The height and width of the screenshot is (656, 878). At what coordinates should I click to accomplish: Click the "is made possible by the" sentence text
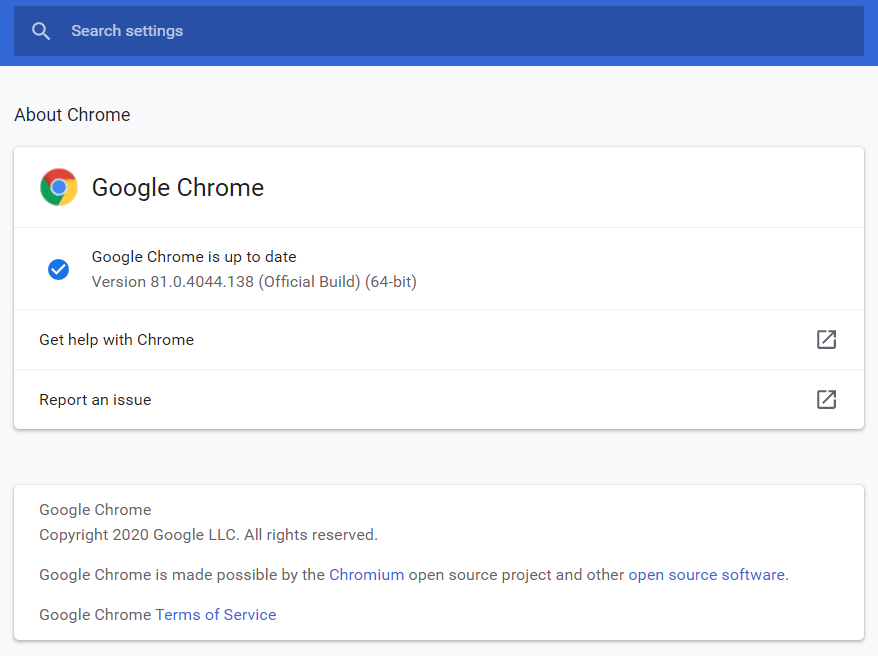click(x=240, y=575)
